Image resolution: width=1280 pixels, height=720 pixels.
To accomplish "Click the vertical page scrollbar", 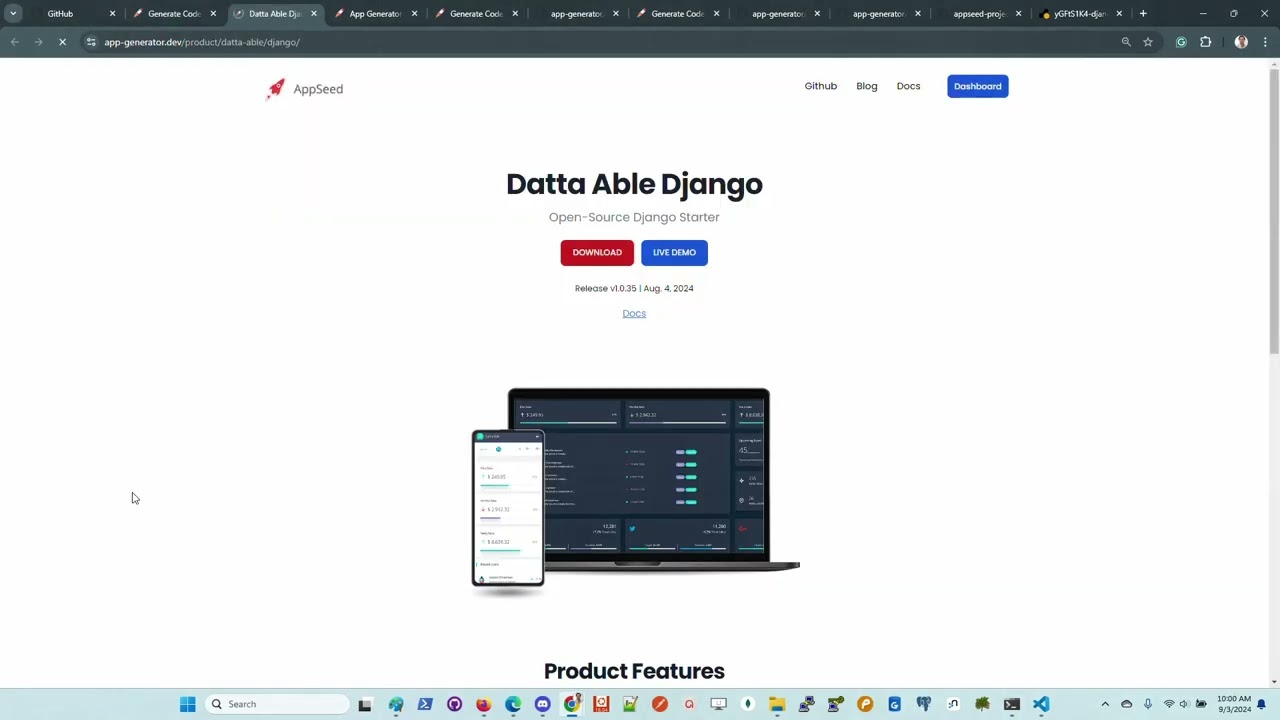I will [1273, 211].
